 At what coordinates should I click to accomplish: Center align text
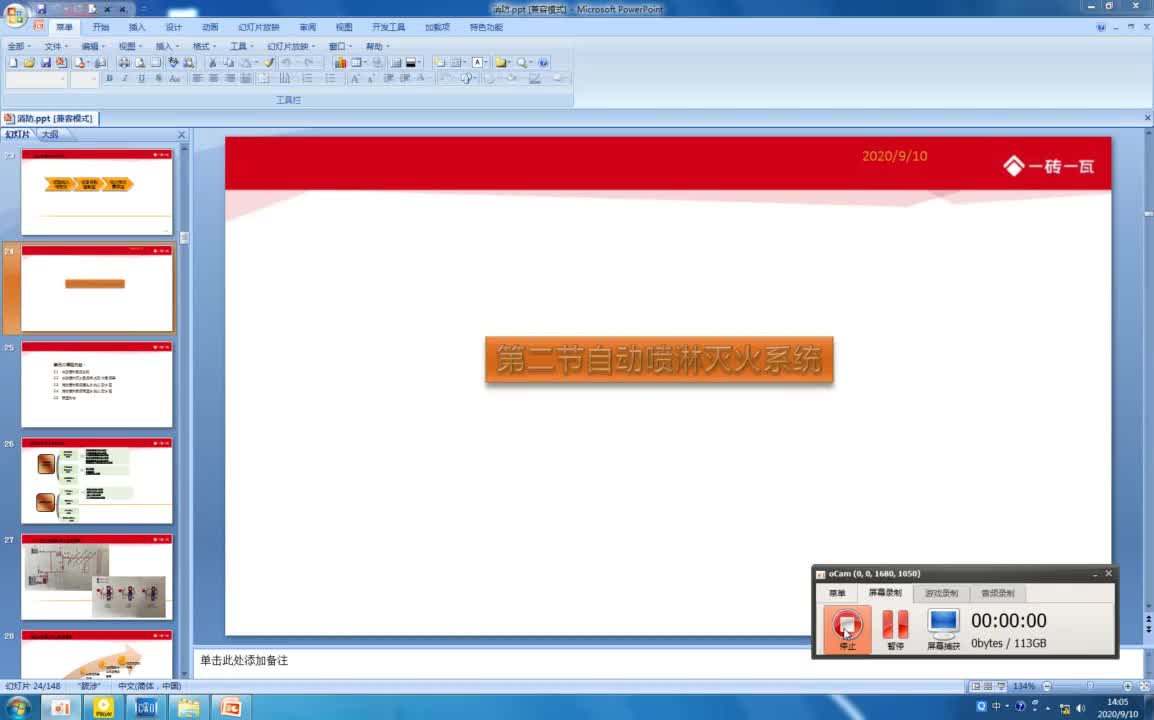(x=213, y=78)
